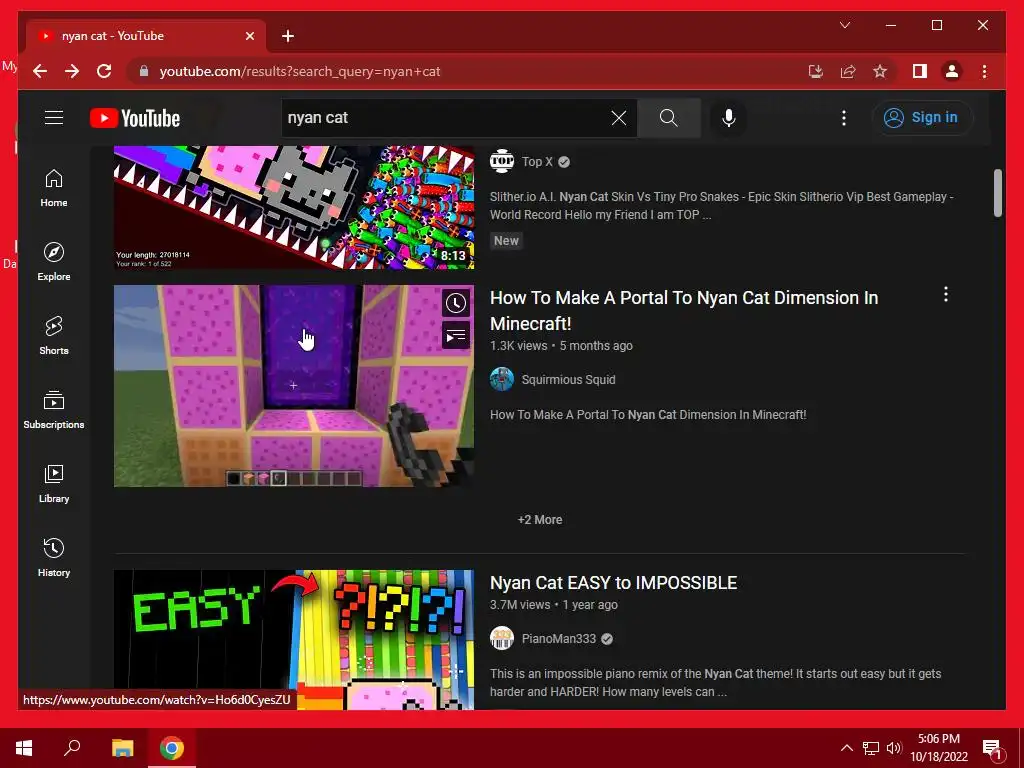Image resolution: width=1024 pixels, height=768 pixels.
Task: Add Minecraft portal video to Watch later
Action: click(x=456, y=303)
